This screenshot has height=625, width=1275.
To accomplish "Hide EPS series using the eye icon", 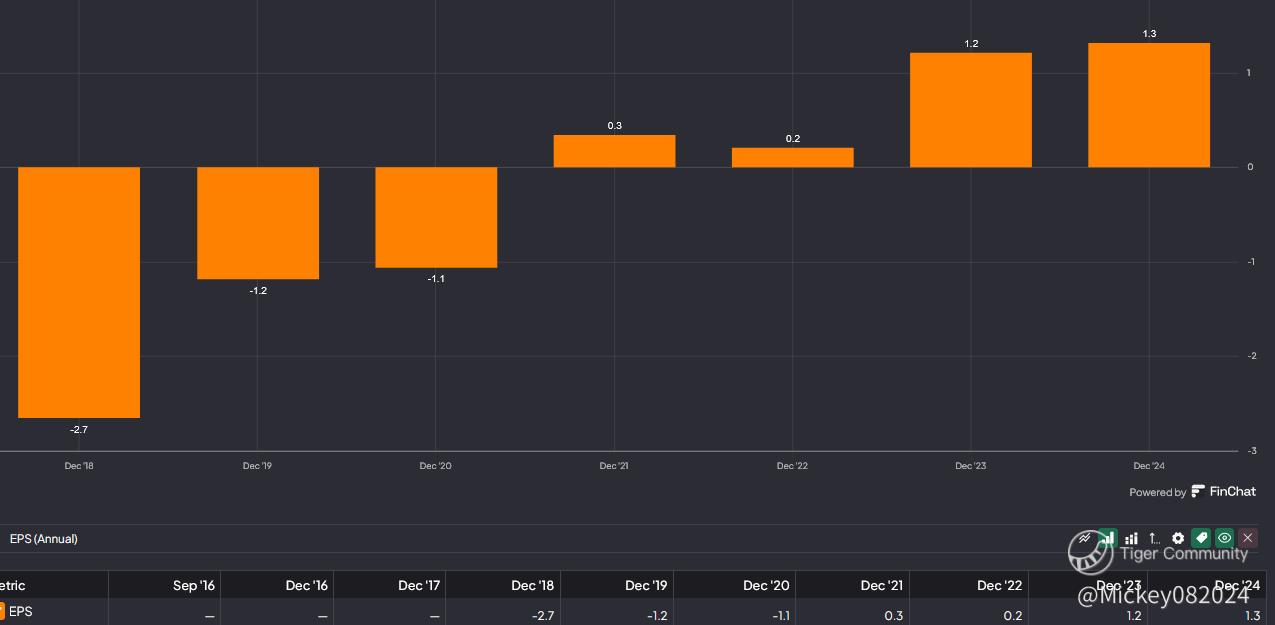I will 1224,538.
